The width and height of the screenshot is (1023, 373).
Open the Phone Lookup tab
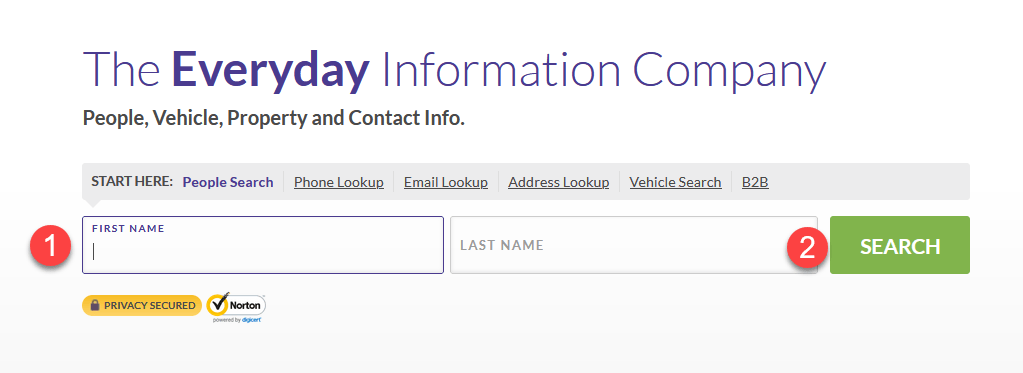[x=339, y=182]
